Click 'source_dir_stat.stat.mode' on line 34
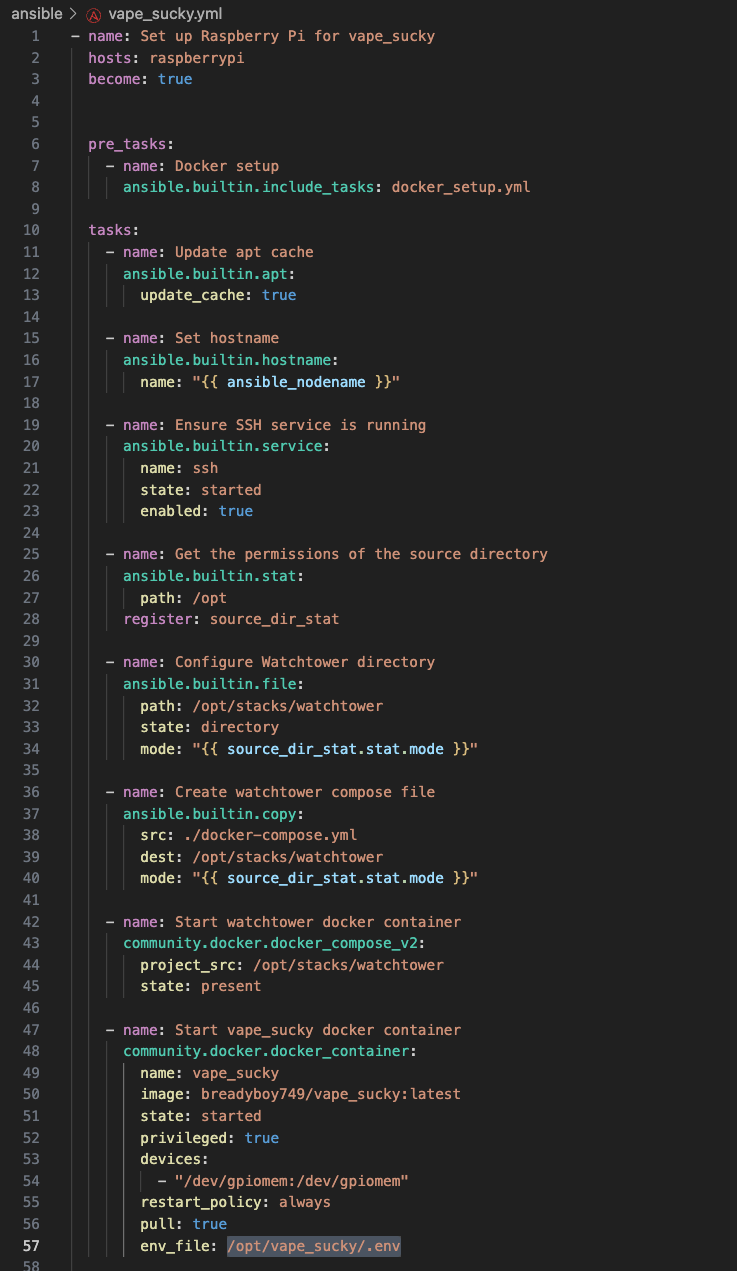The image size is (737, 1271). pyautogui.click(x=335, y=749)
